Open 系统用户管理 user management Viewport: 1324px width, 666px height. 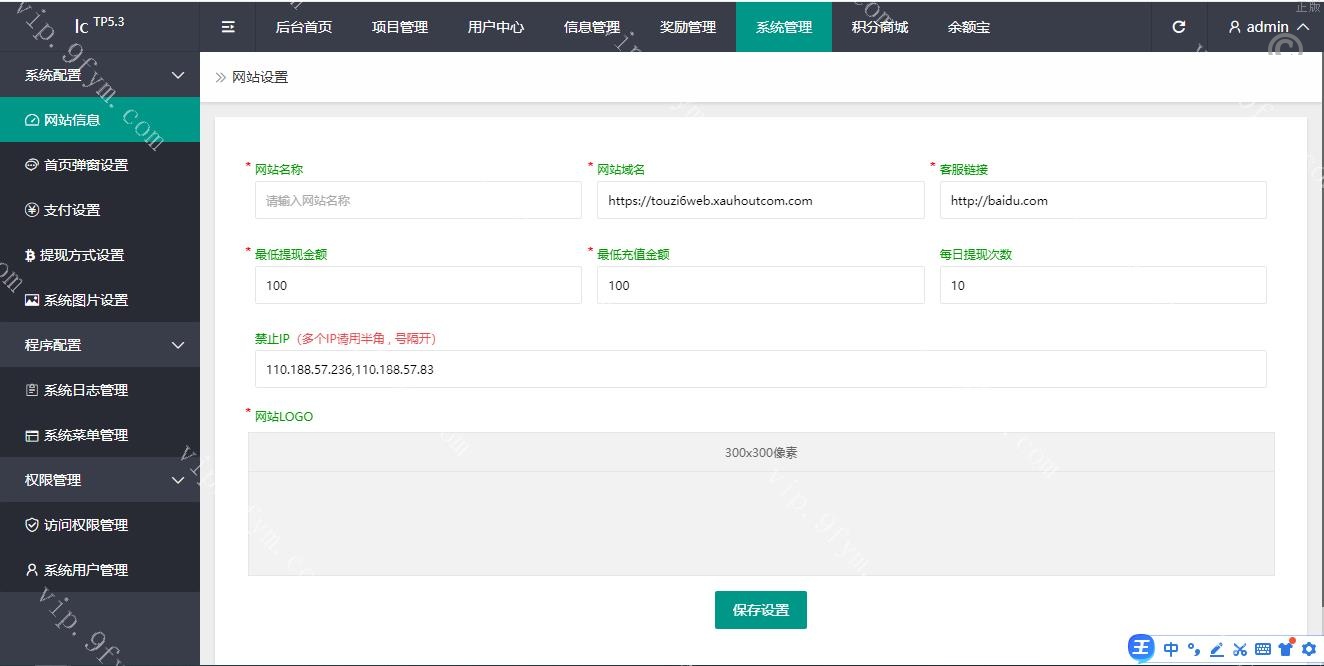tap(86, 570)
